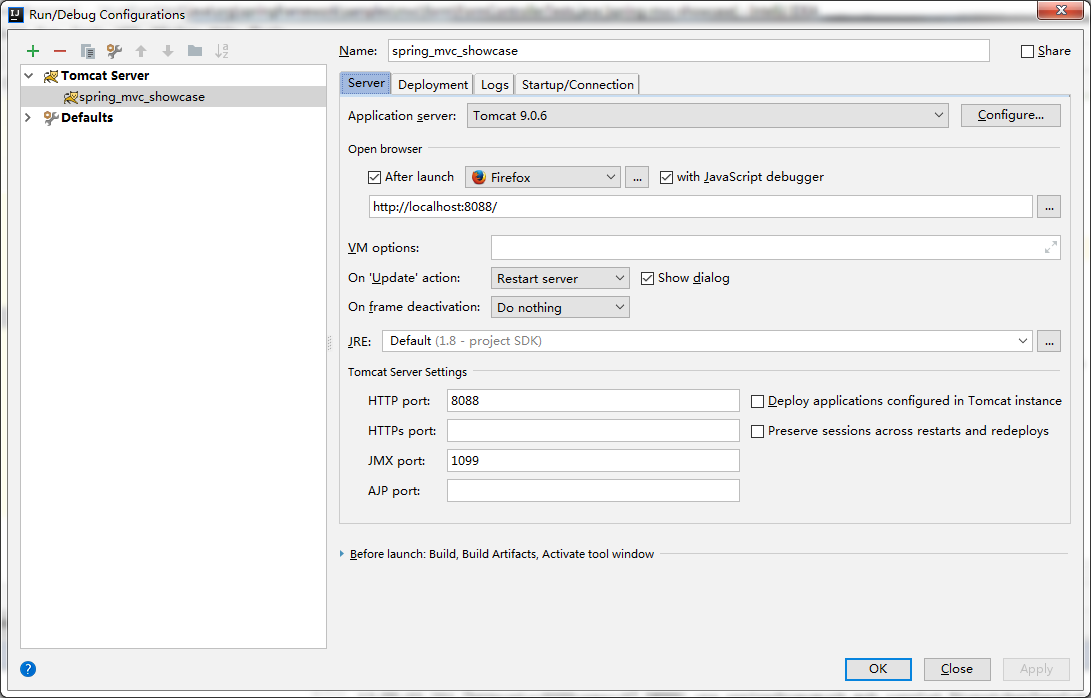Viewport: 1091px width, 698px height.
Task: Open the Firefox browser dropdown
Action: (x=542, y=177)
